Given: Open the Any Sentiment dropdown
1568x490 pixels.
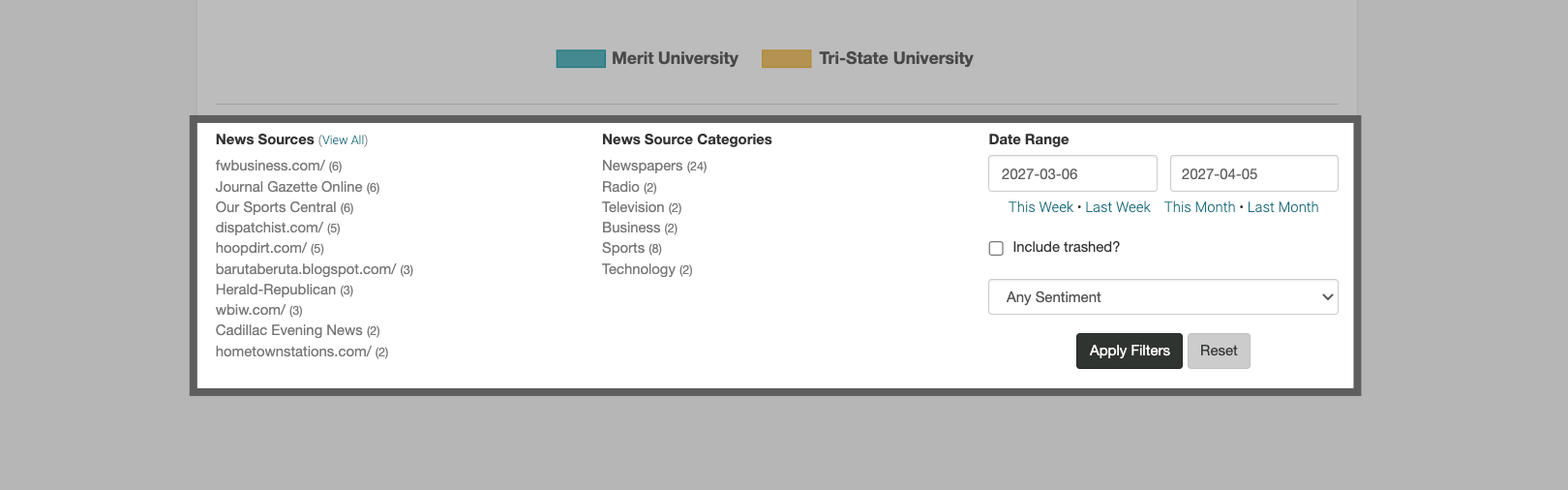Looking at the screenshot, I should click(1163, 297).
